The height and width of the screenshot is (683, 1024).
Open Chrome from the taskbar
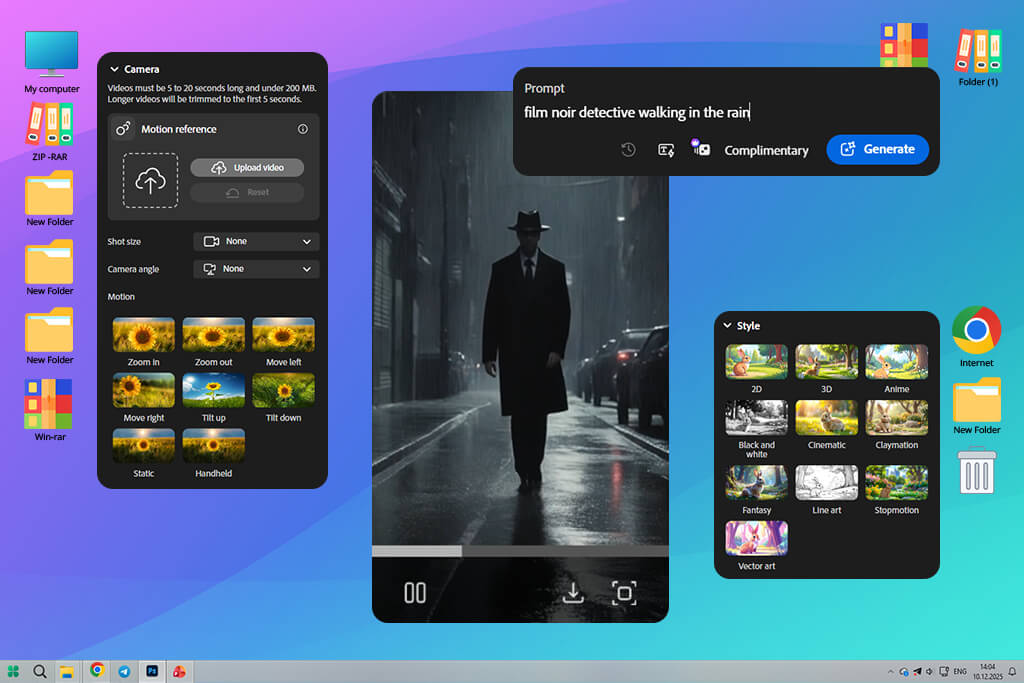coord(97,670)
